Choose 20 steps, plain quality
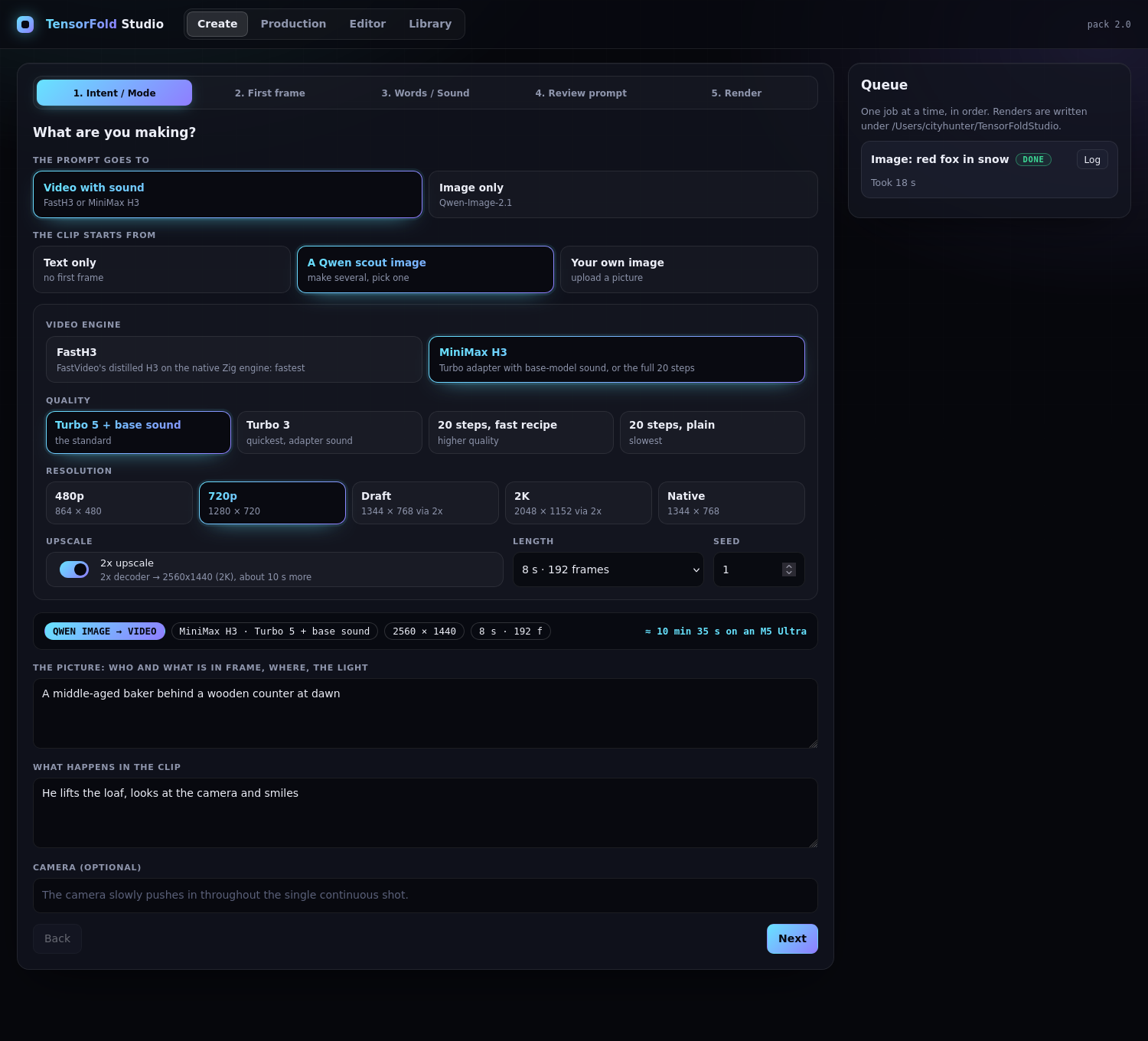 coord(713,432)
